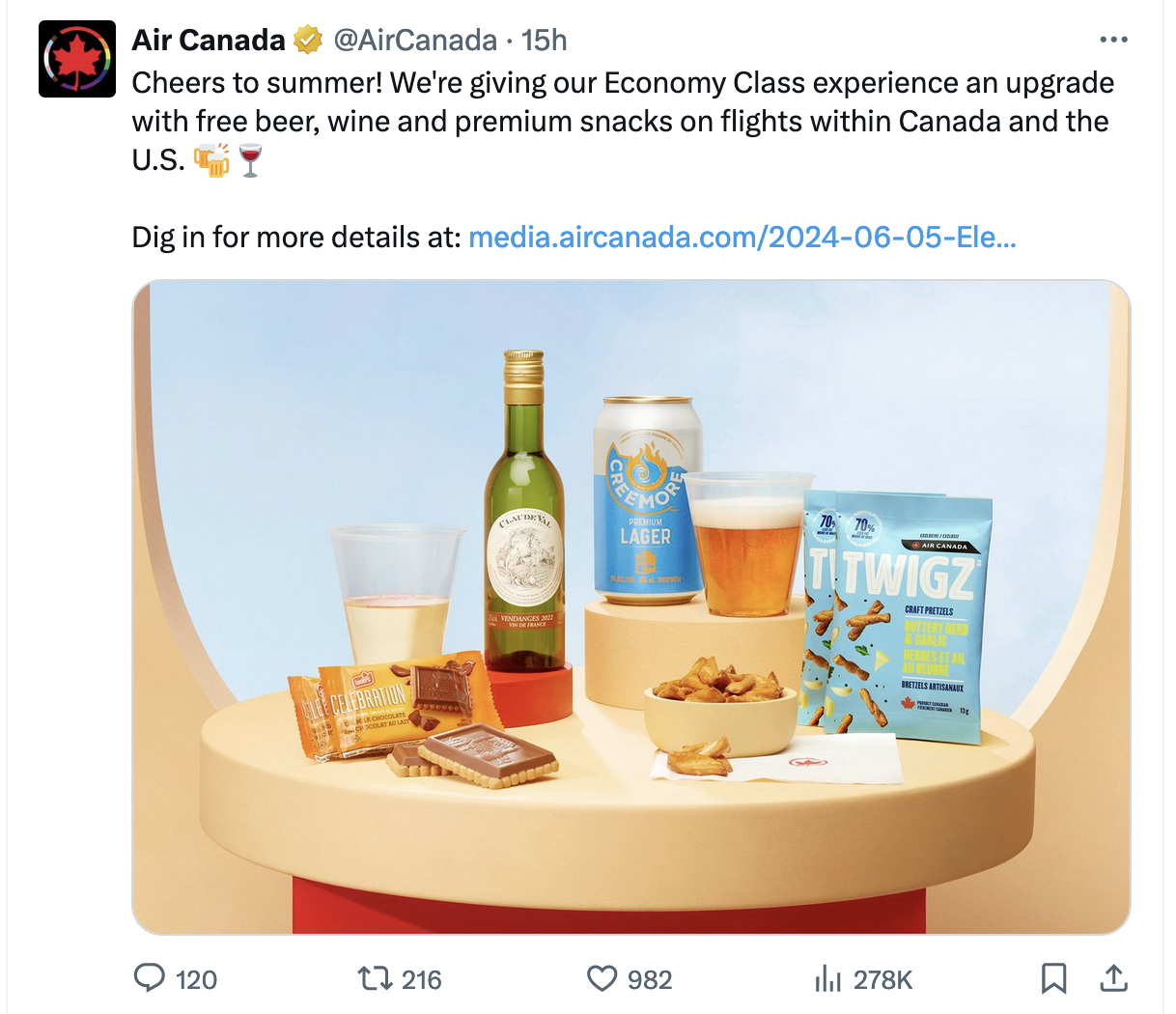Click the gold verified badge

click(307, 41)
